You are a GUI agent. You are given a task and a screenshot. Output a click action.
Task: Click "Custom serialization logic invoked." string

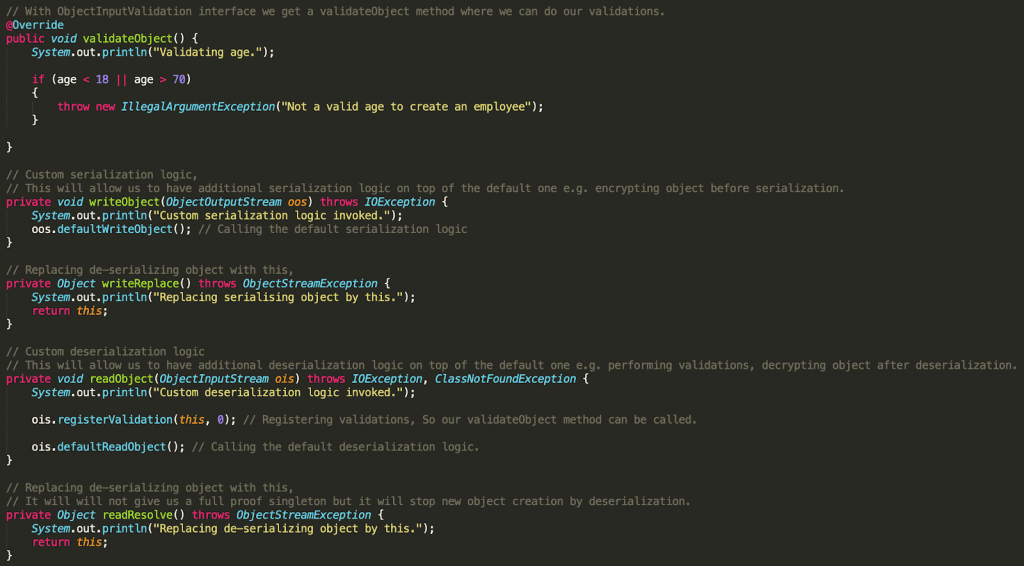274,215
